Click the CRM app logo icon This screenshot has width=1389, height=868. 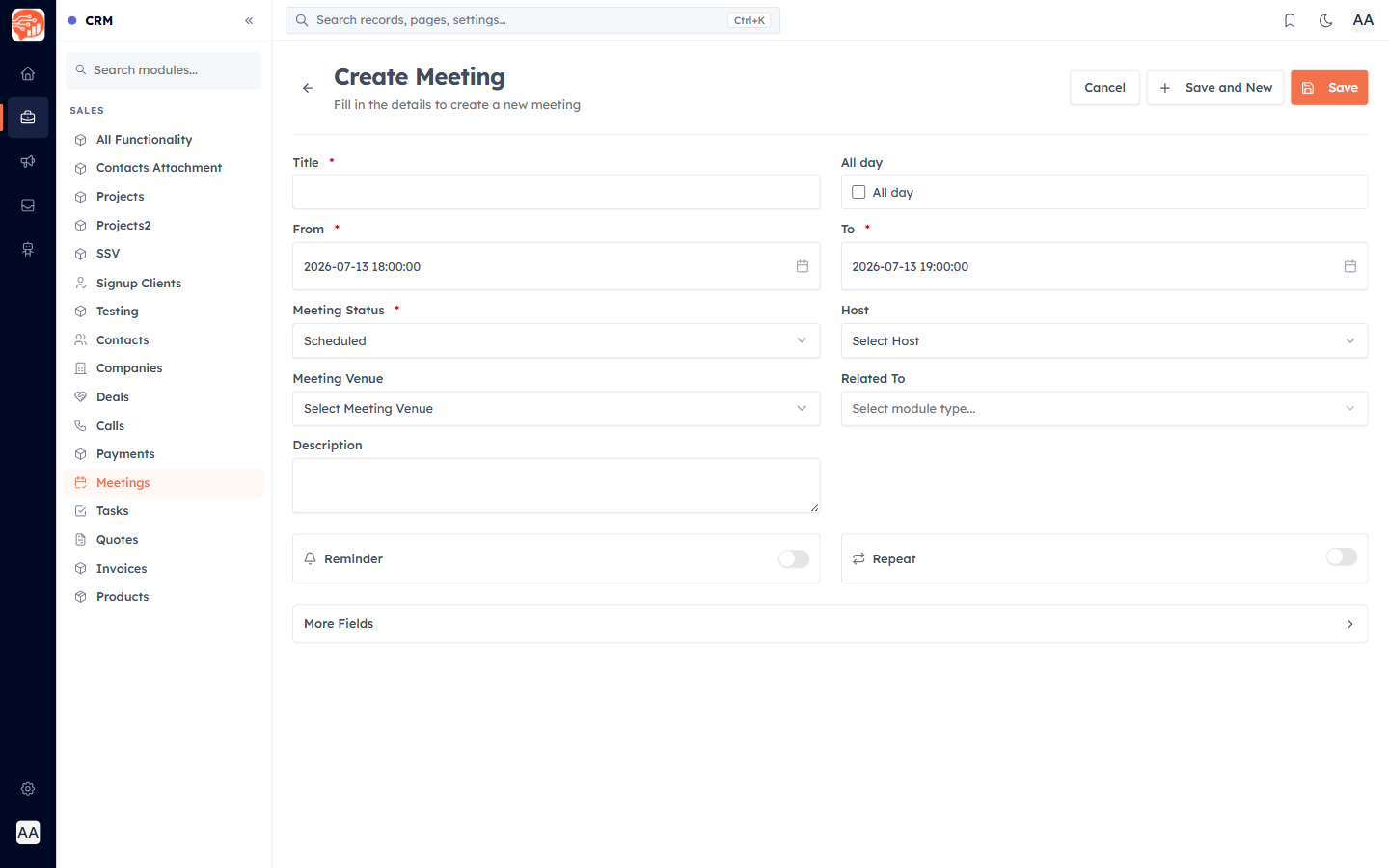click(28, 25)
